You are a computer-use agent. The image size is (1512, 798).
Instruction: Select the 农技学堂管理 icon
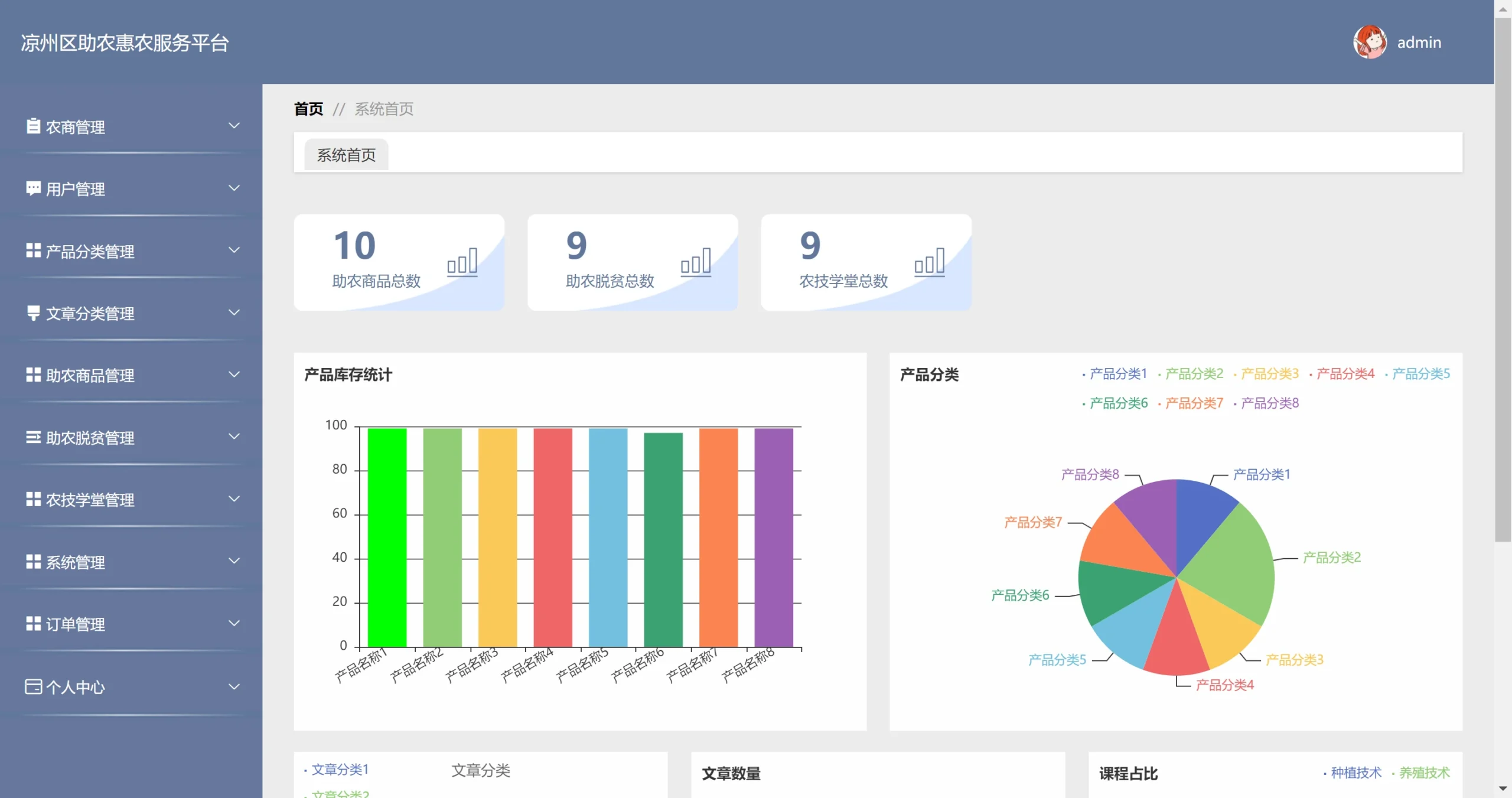tap(32, 499)
